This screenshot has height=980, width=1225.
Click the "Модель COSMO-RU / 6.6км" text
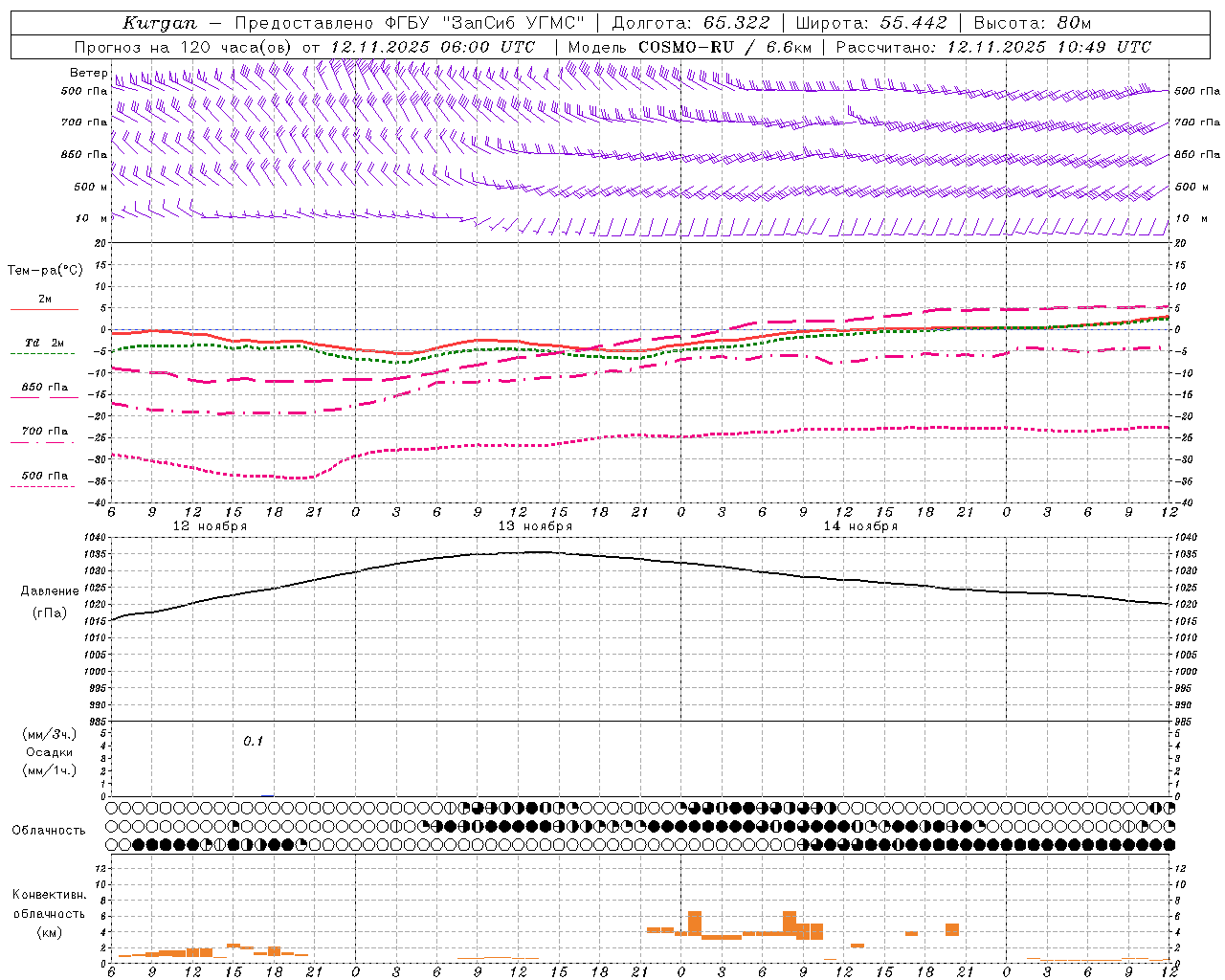(690, 47)
